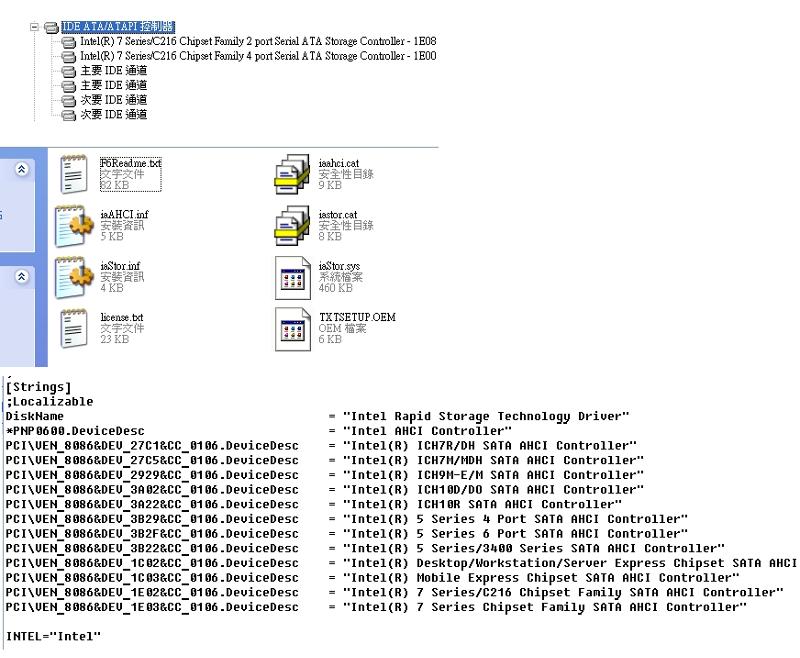Click the INTEL="Intel" line
800x658 pixels.
click(x=53, y=637)
